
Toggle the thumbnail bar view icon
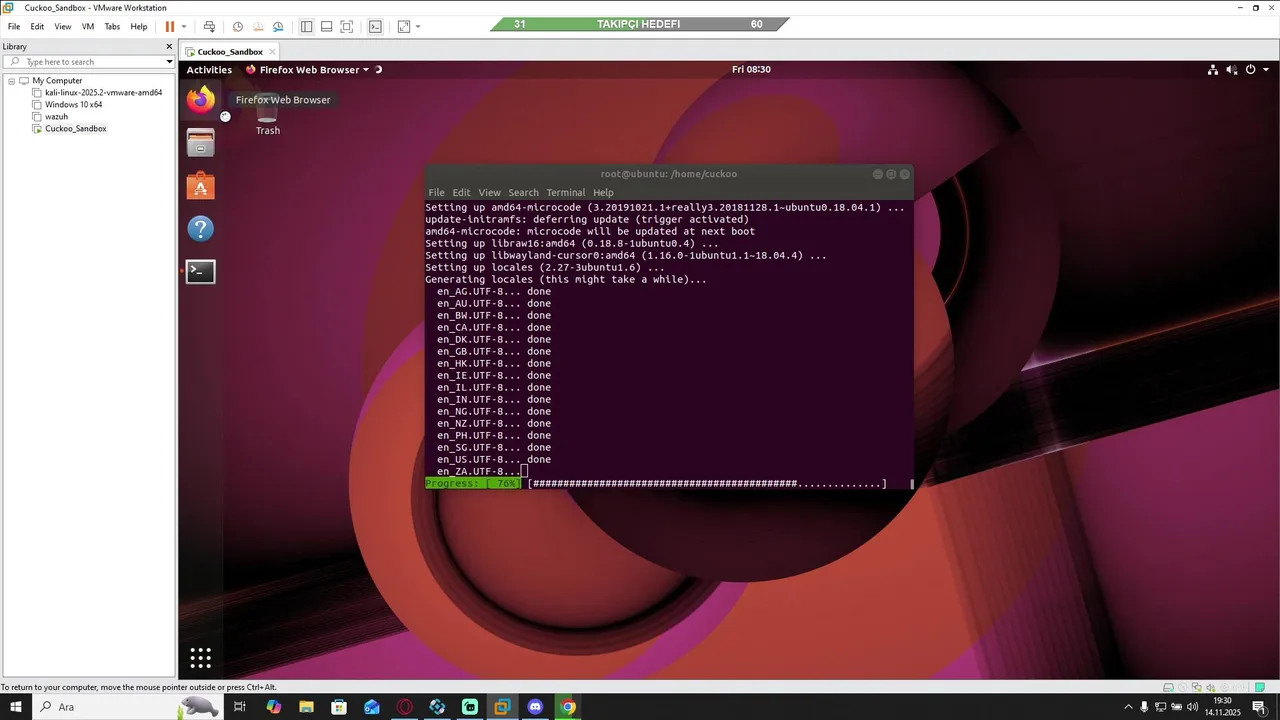pos(326,26)
